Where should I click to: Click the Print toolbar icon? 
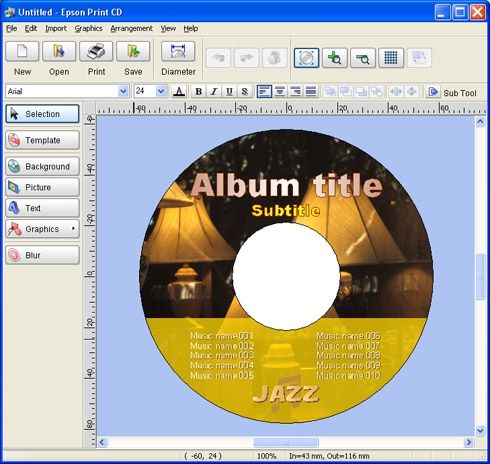96,51
